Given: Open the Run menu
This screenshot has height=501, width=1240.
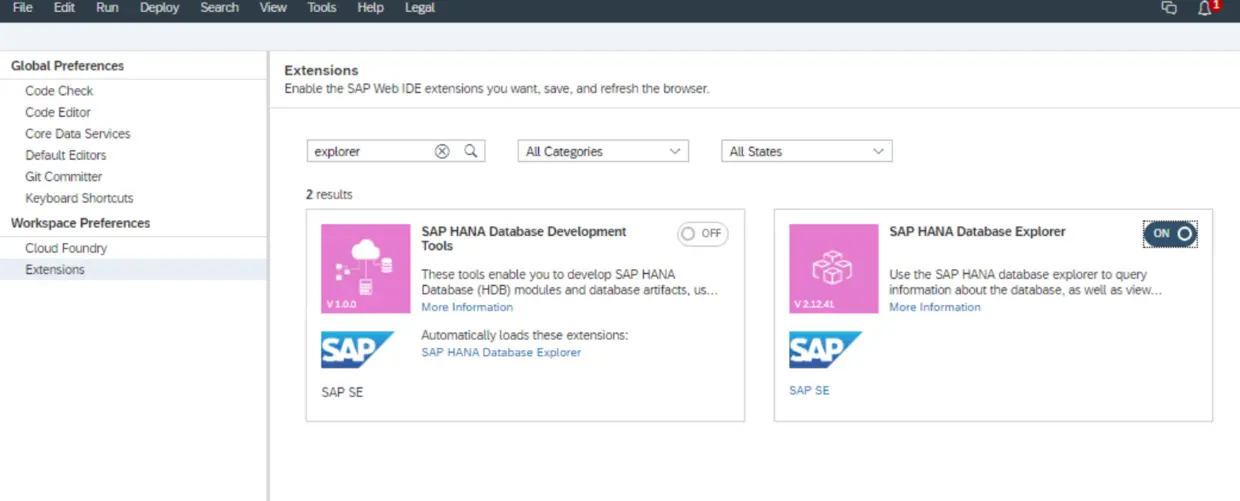Looking at the screenshot, I should tap(107, 8).
